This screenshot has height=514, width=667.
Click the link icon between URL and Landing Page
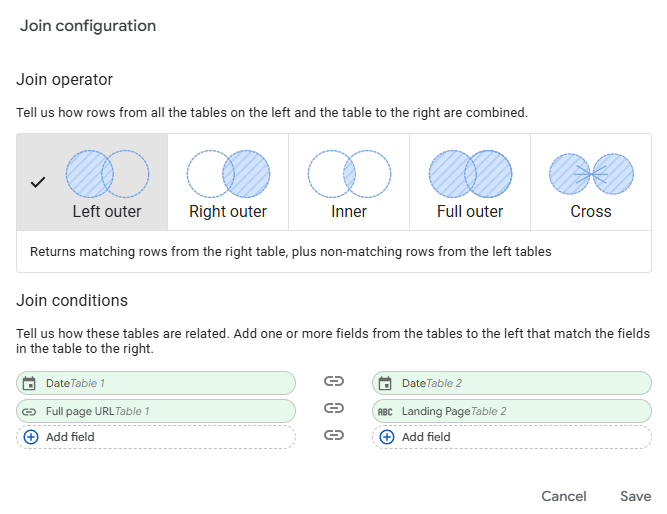pyautogui.click(x=334, y=409)
